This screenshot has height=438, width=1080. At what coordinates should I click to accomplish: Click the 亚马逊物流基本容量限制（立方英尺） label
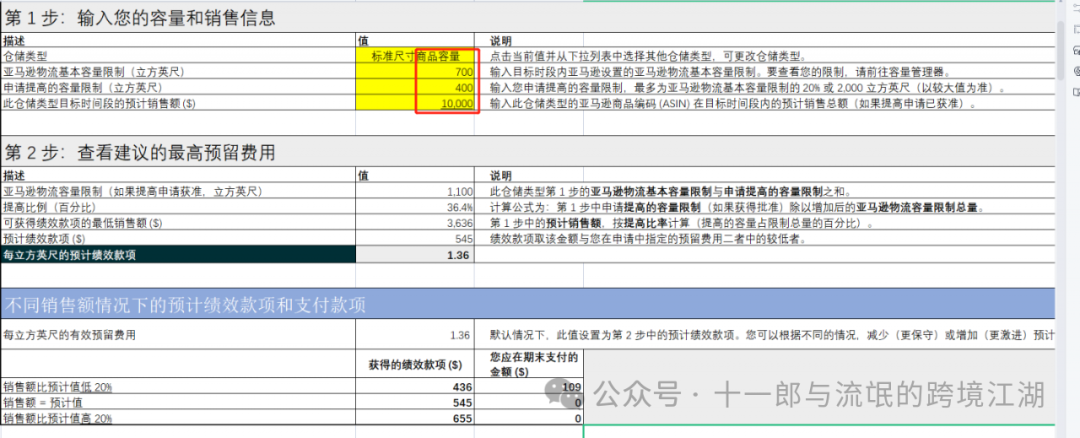coord(94,72)
